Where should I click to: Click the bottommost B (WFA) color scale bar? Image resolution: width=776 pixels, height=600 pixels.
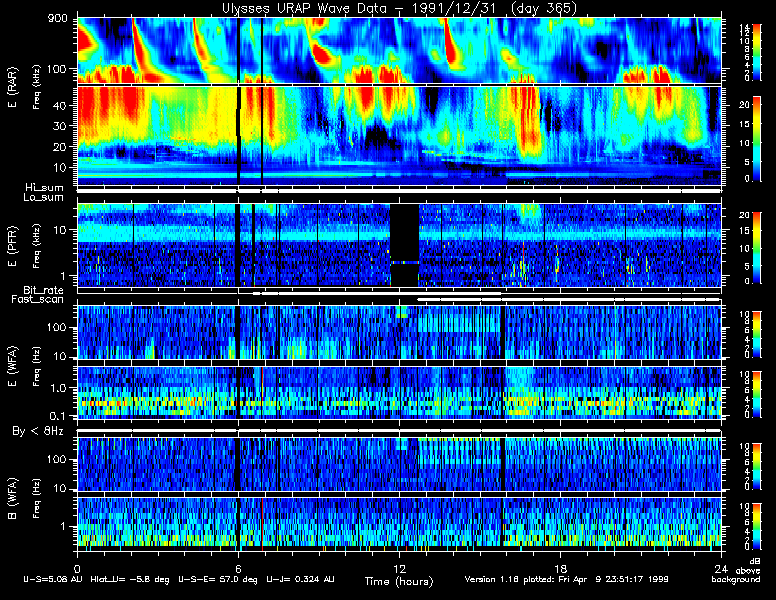click(x=757, y=527)
